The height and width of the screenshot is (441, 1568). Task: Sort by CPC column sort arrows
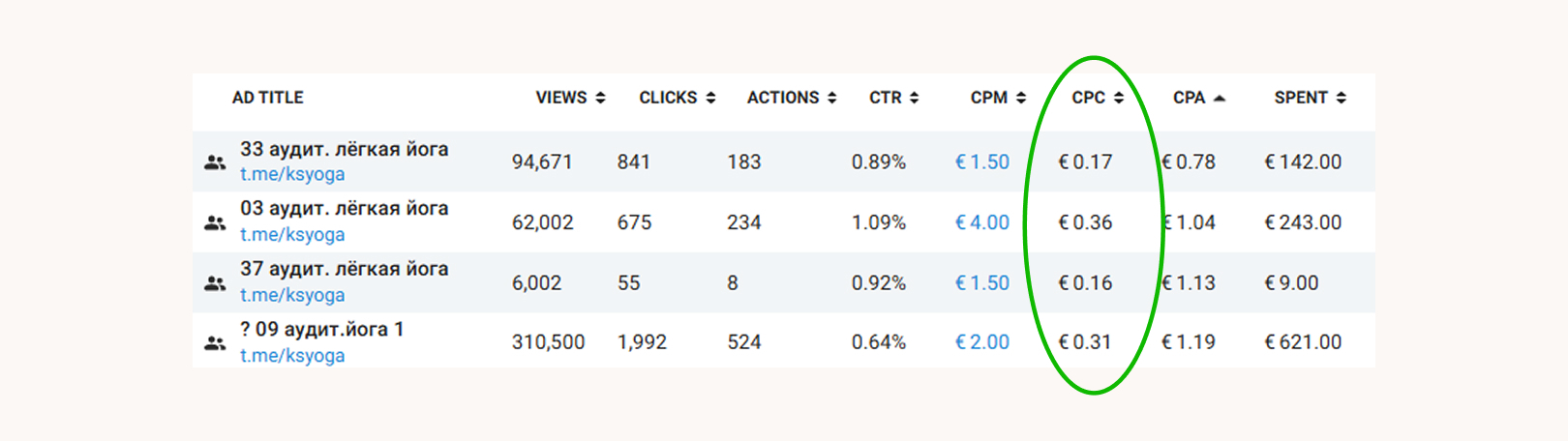click(1119, 98)
